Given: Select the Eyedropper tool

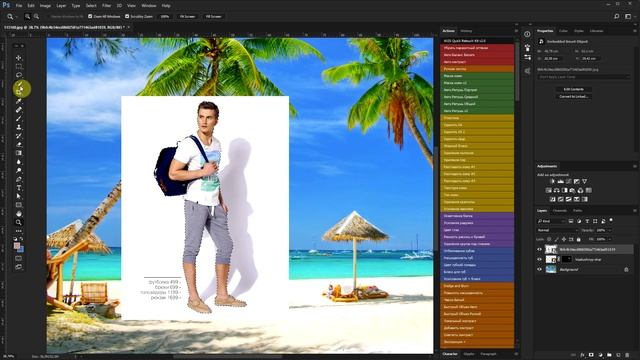Looking at the screenshot, I should [19, 101].
